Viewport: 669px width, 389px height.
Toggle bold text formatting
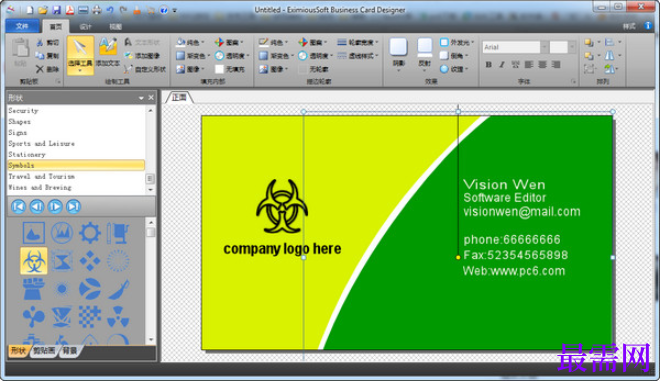[489, 64]
